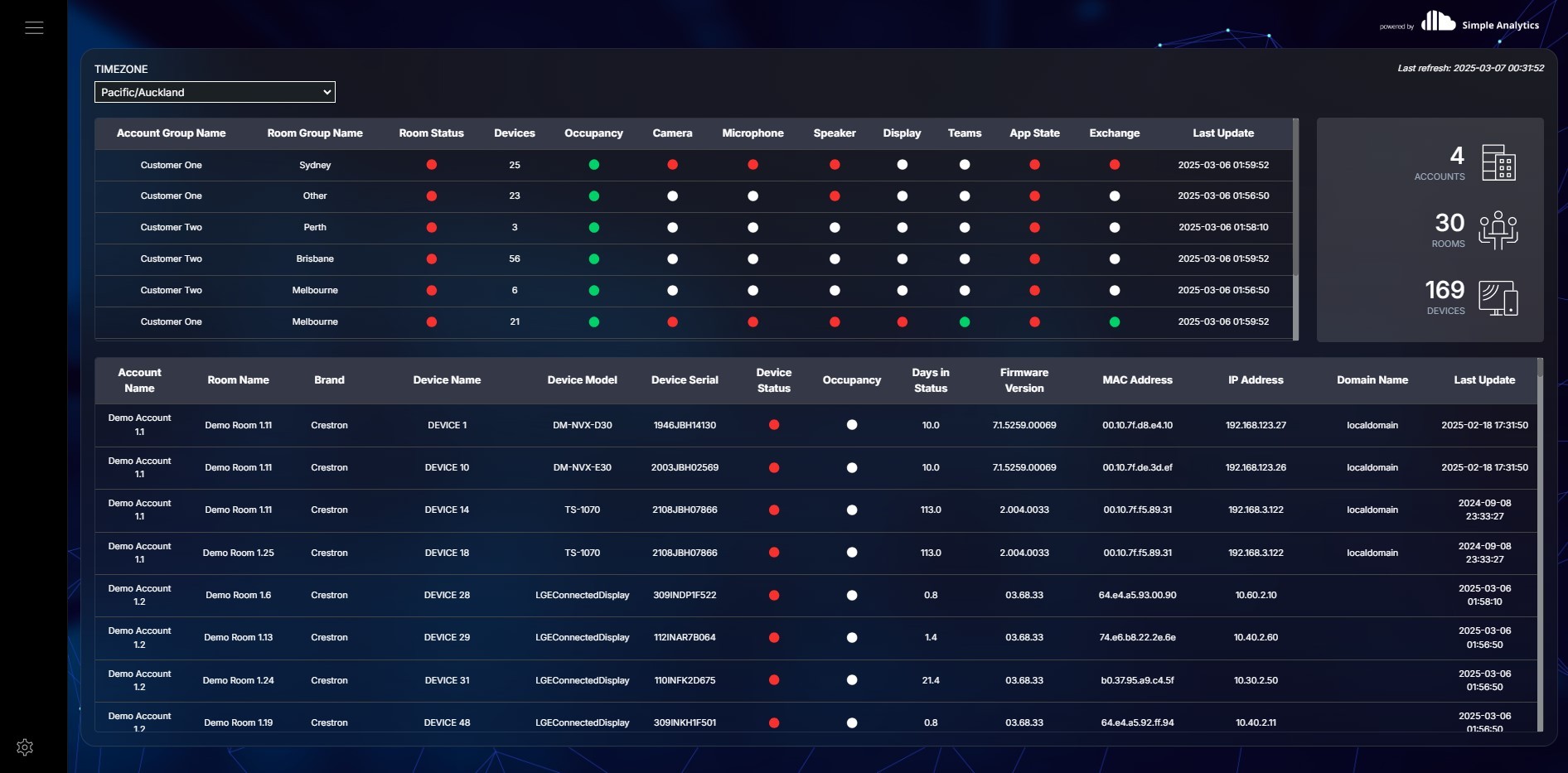This screenshot has width=1568, height=773.
Task: Sort by Room Group Name column header
Action: pos(315,133)
